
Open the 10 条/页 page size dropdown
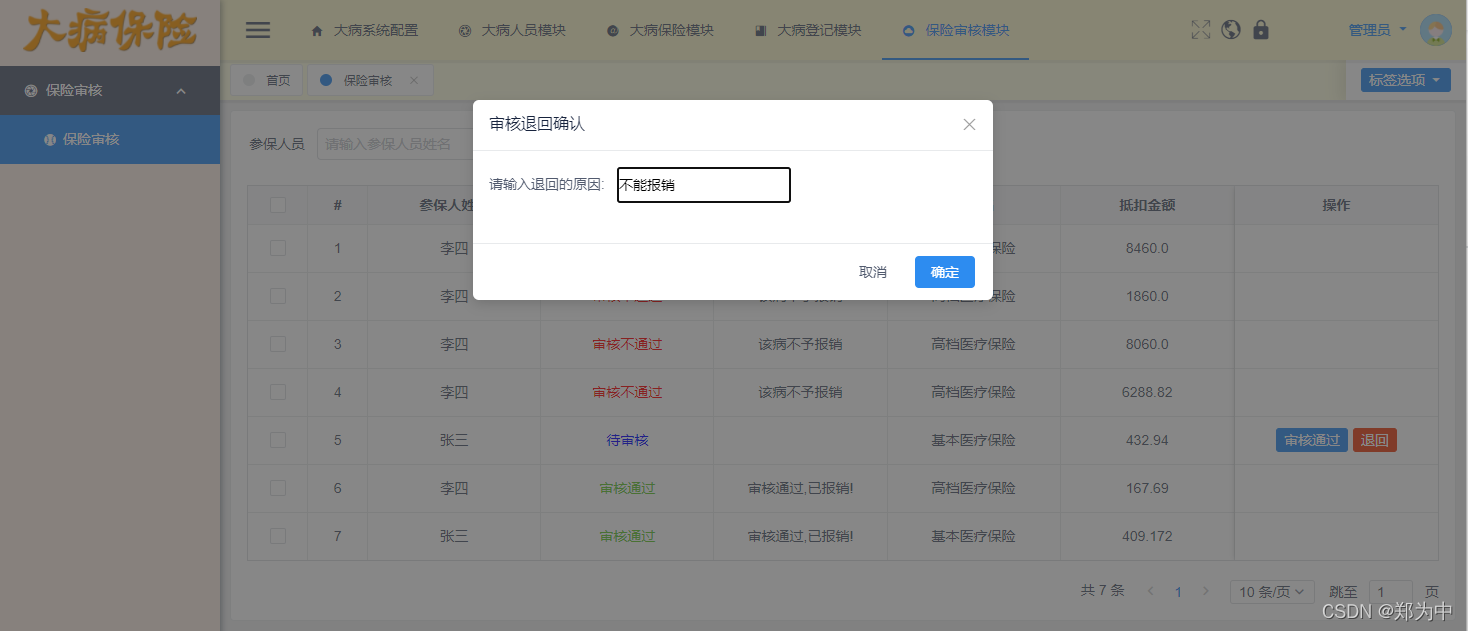[x=1271, y=591]
